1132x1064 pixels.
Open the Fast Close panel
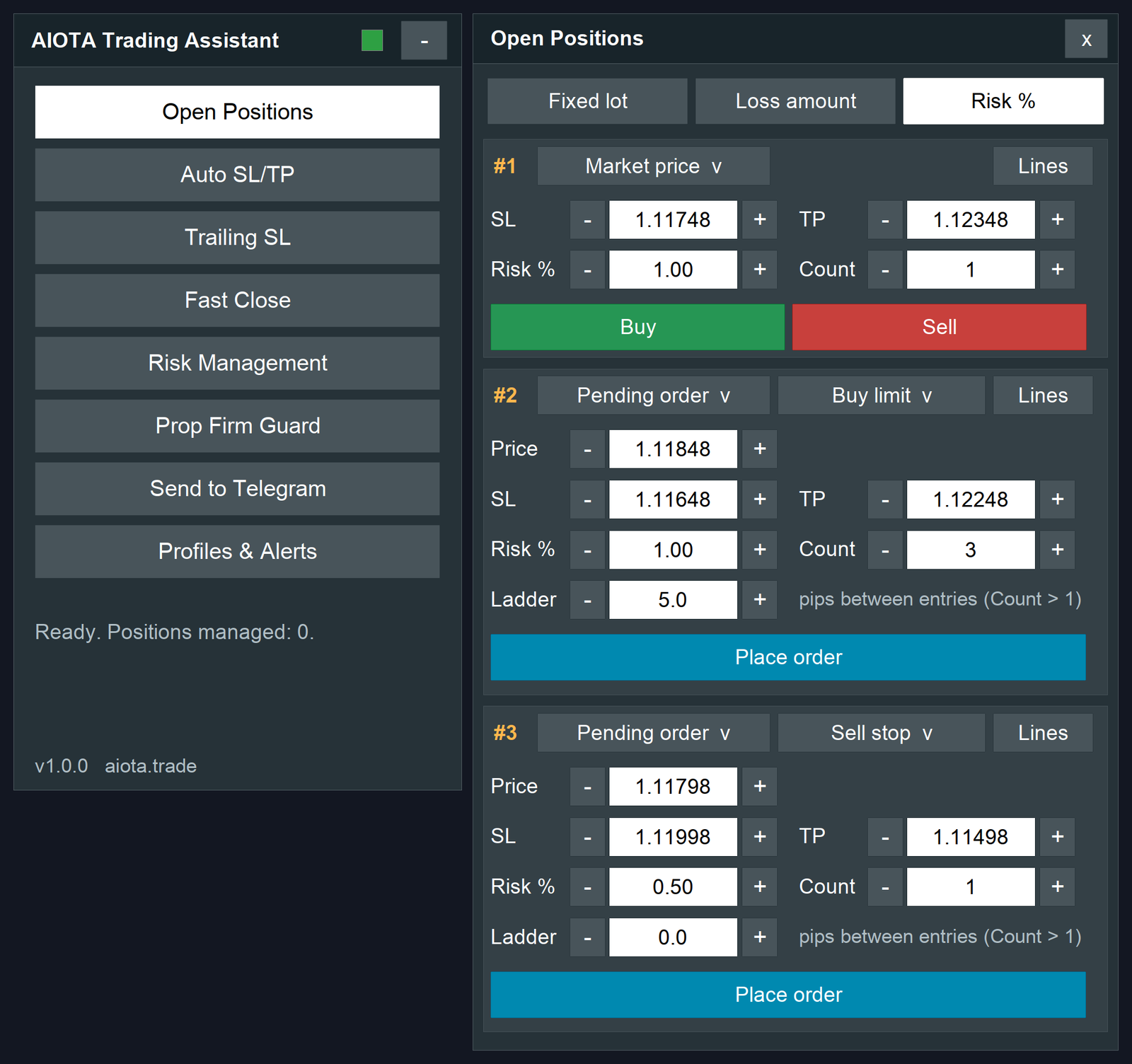click(x=237, y=301)
